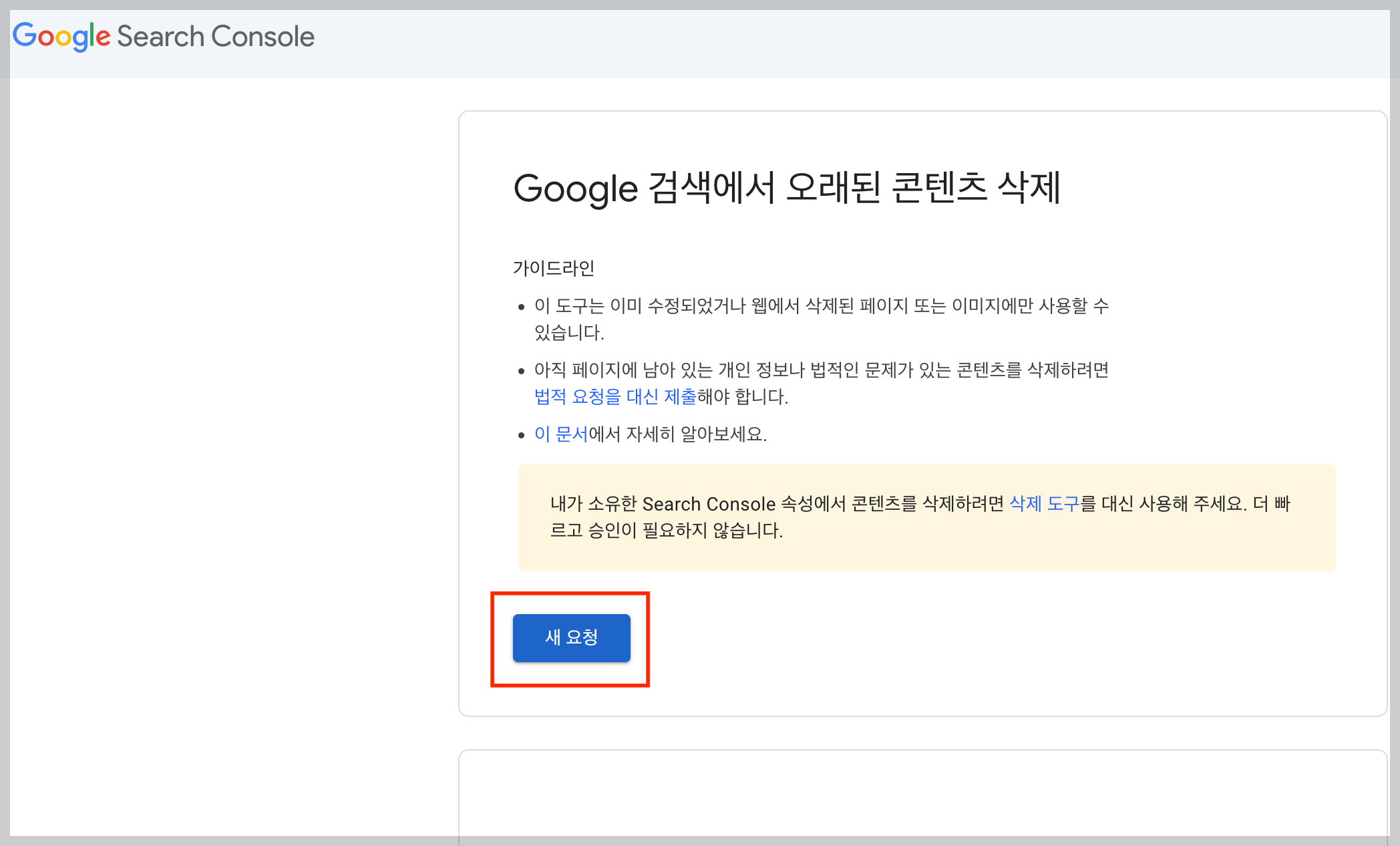The height and width of the screenshot is (846, 1400).
Task: Open Search Console via the header branding
Action: pyautogui.click(x=164, y=36)
